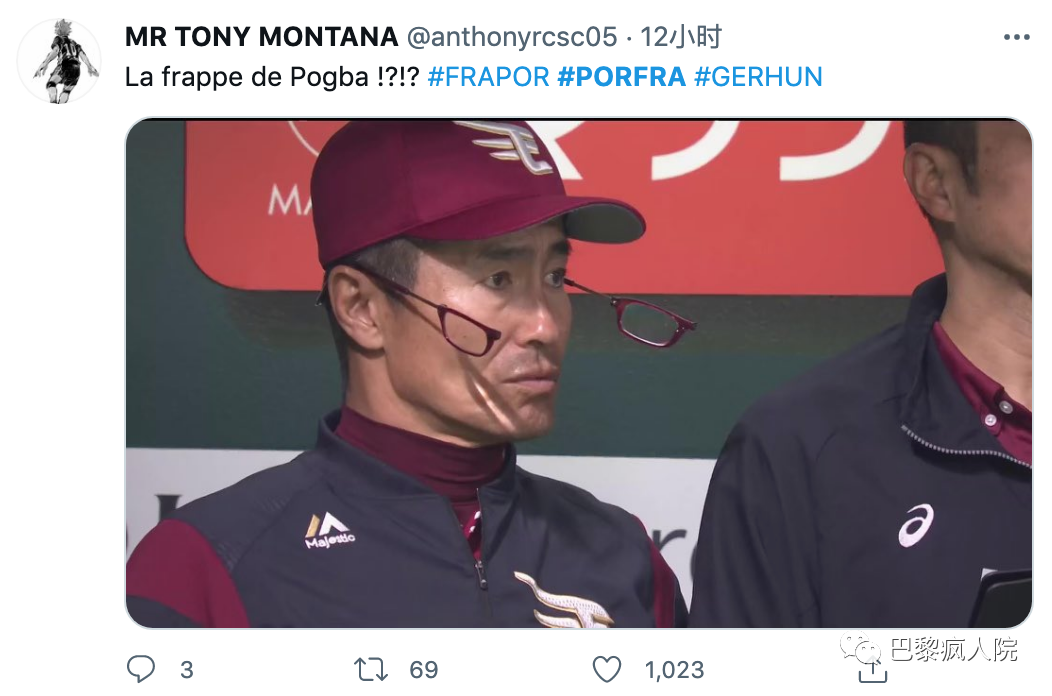Open the #FRAPOR hashtag

[x=487, y=77]
